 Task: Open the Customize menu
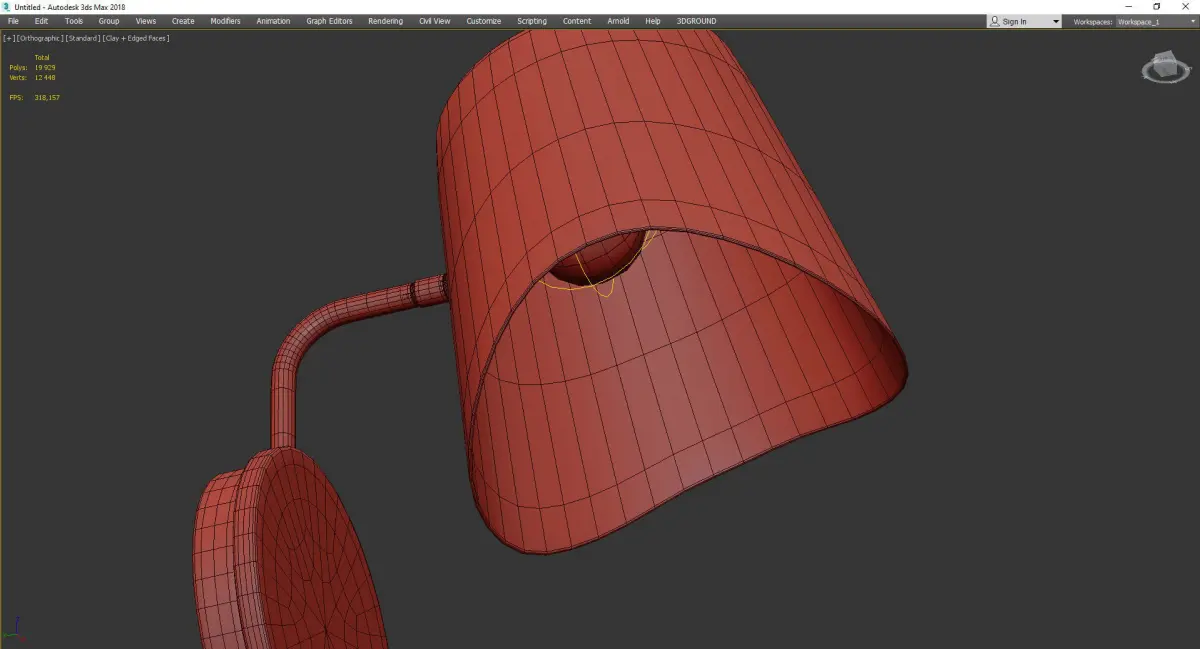point(484,21)
